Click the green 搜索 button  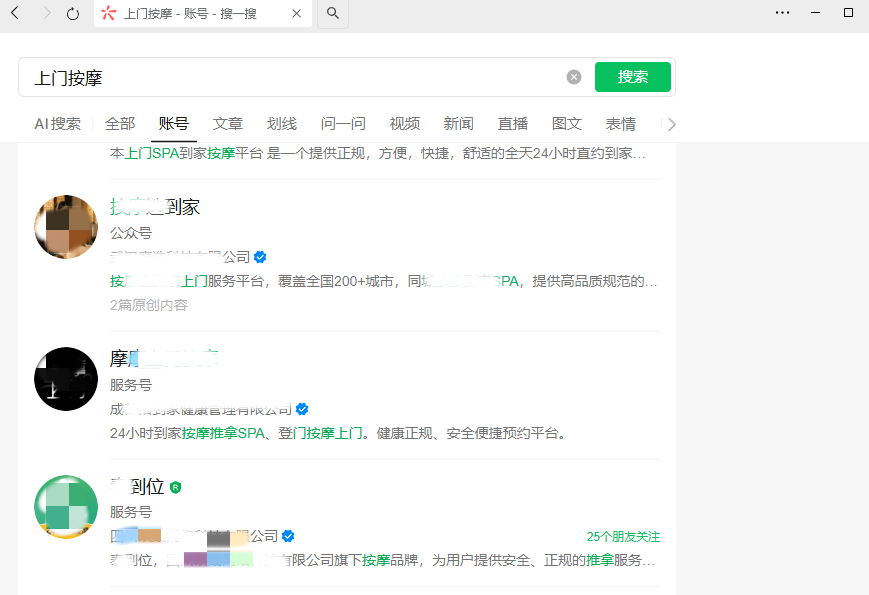coord(632,77)
